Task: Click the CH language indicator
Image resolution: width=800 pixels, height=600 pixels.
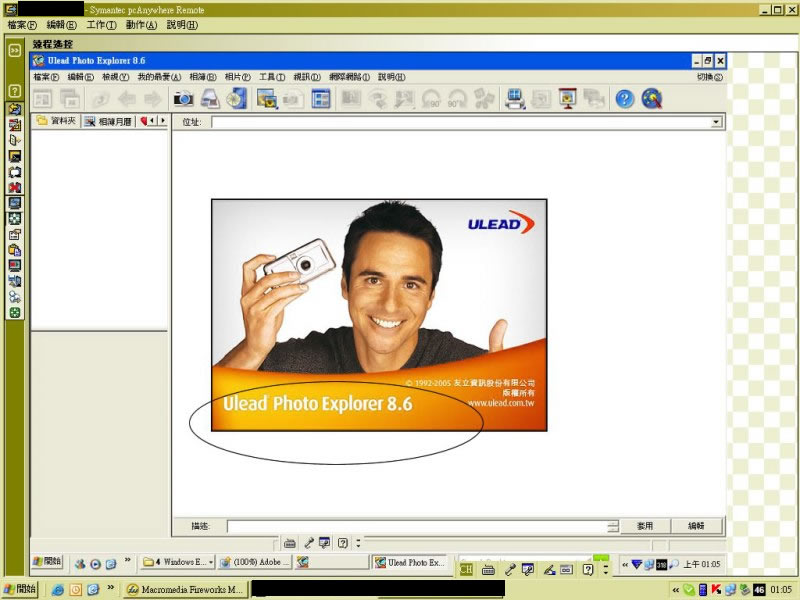Action: pyautogui.click(x=466, y=569)
